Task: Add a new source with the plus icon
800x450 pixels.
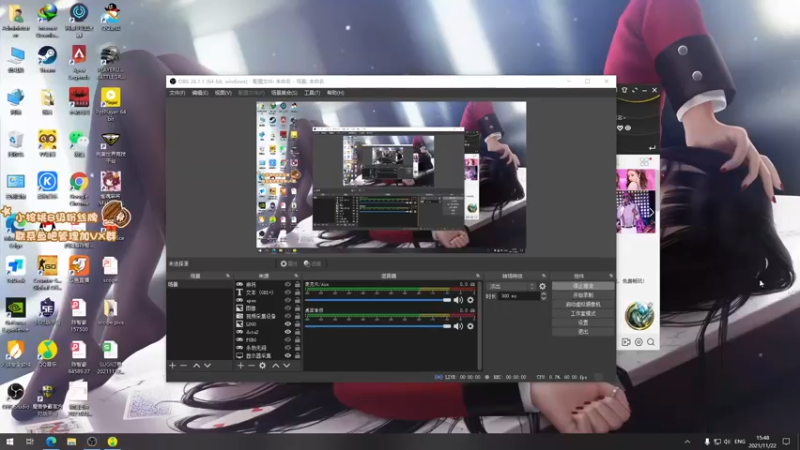Action: point(240,365)
